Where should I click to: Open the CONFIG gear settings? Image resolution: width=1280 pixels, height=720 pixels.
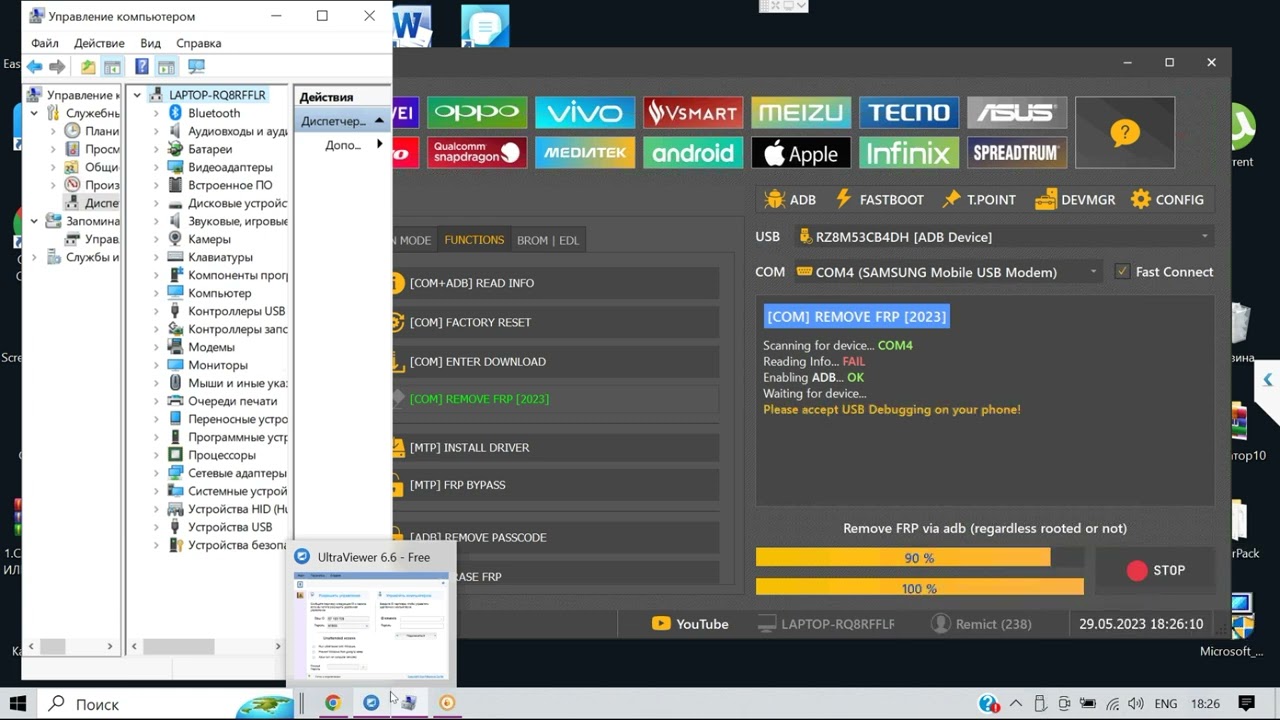point(1167,199)
